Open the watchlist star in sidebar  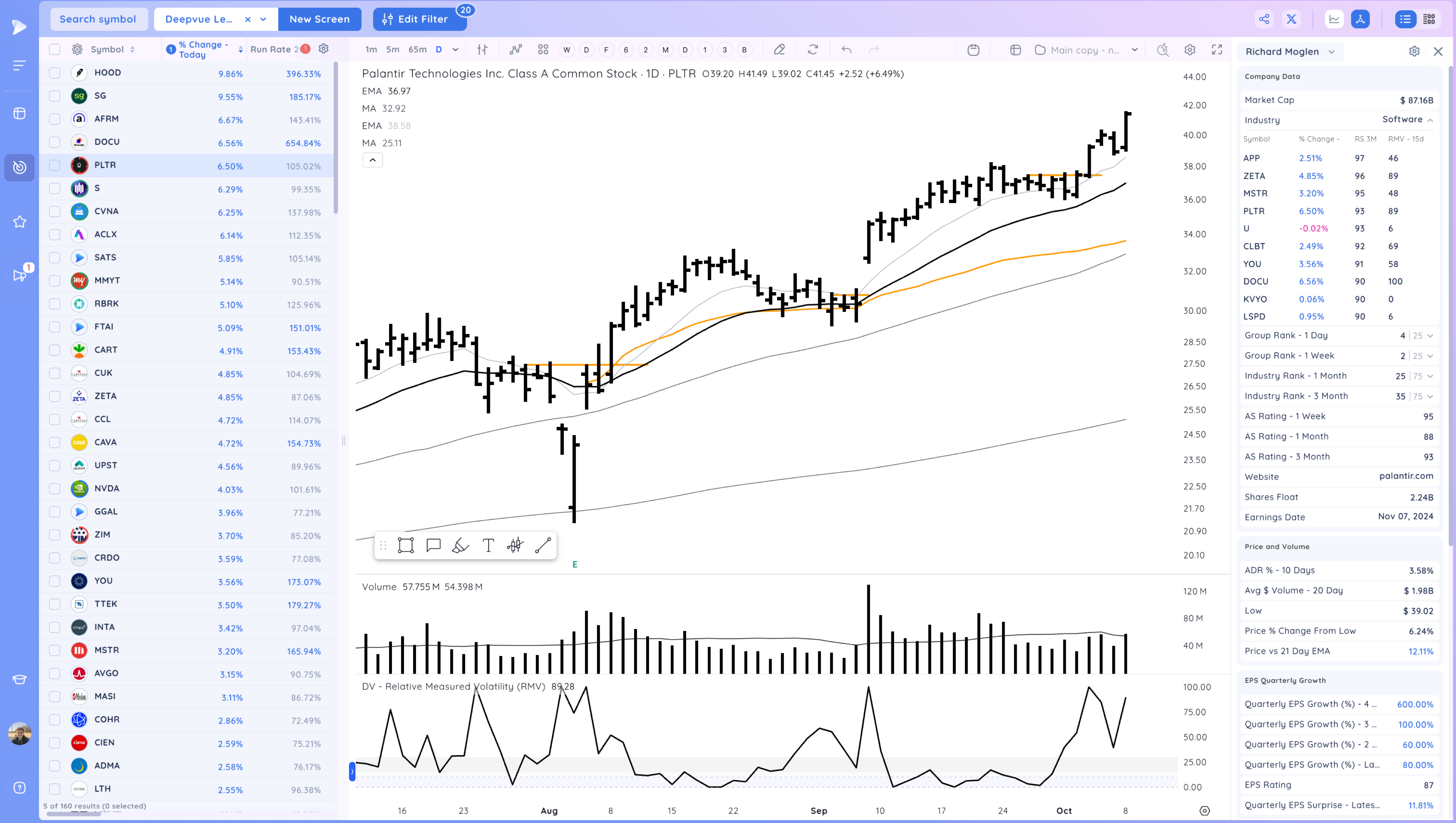click(x=19, y=222)
